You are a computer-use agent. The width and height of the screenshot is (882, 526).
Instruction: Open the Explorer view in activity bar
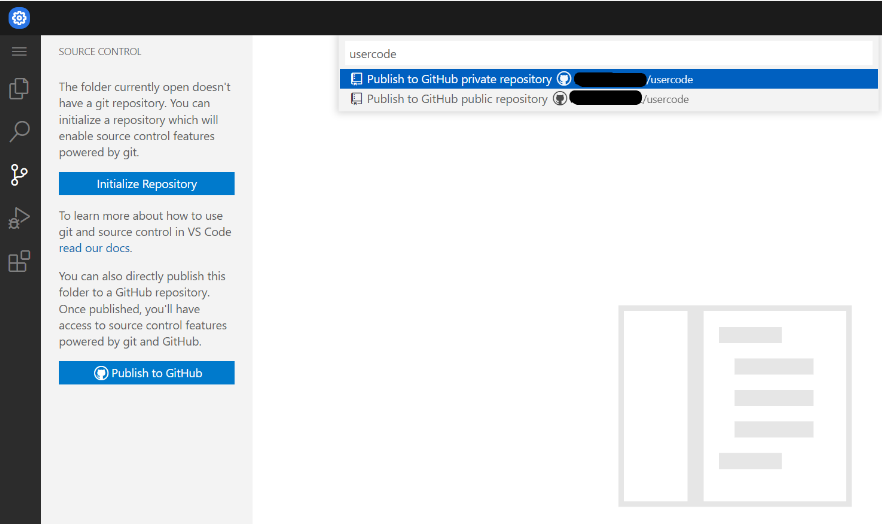pos(19,89)
